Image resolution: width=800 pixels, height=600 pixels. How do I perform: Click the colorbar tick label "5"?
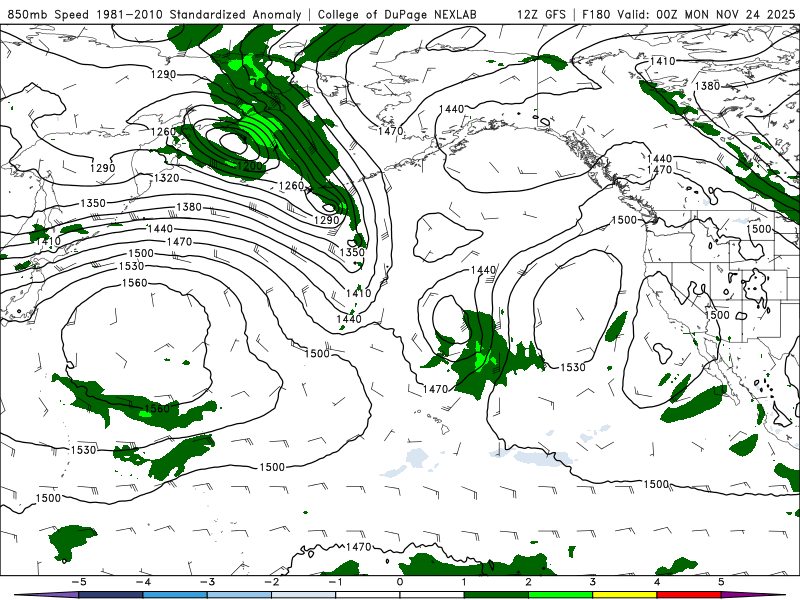click(x=721, y=582)
